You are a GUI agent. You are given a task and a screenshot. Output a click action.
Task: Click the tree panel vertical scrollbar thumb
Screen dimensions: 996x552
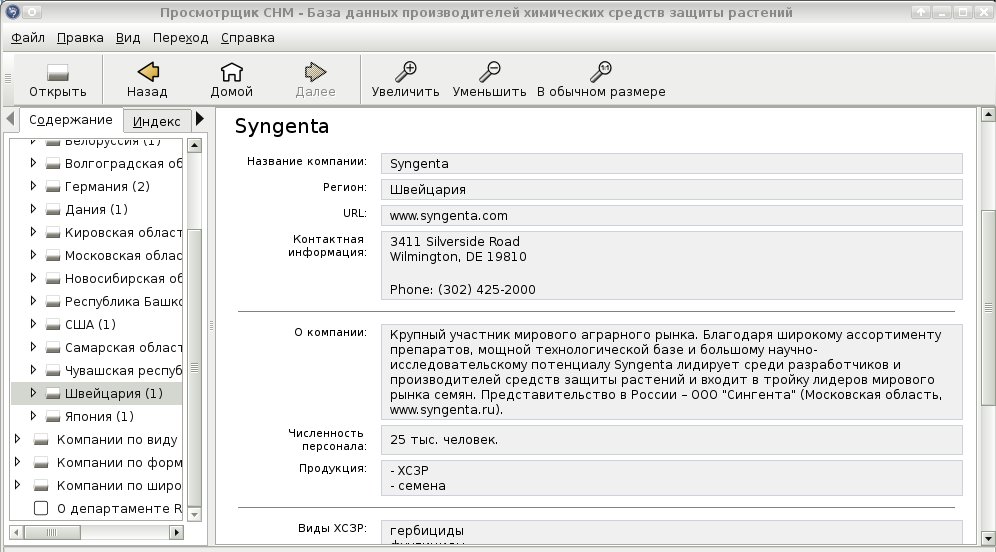click(194, 367)
